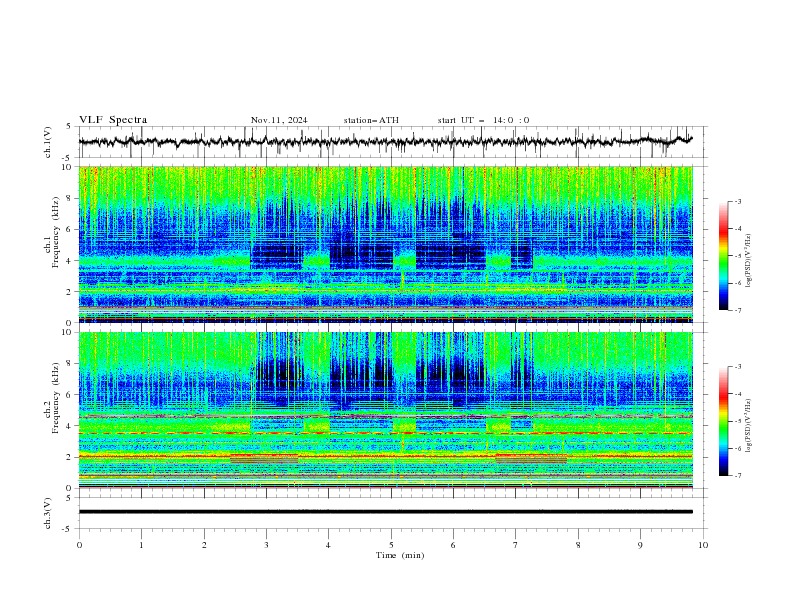792x612 pixels.
Task: Click the time axis tick label "7"
Action: point(515,545)
